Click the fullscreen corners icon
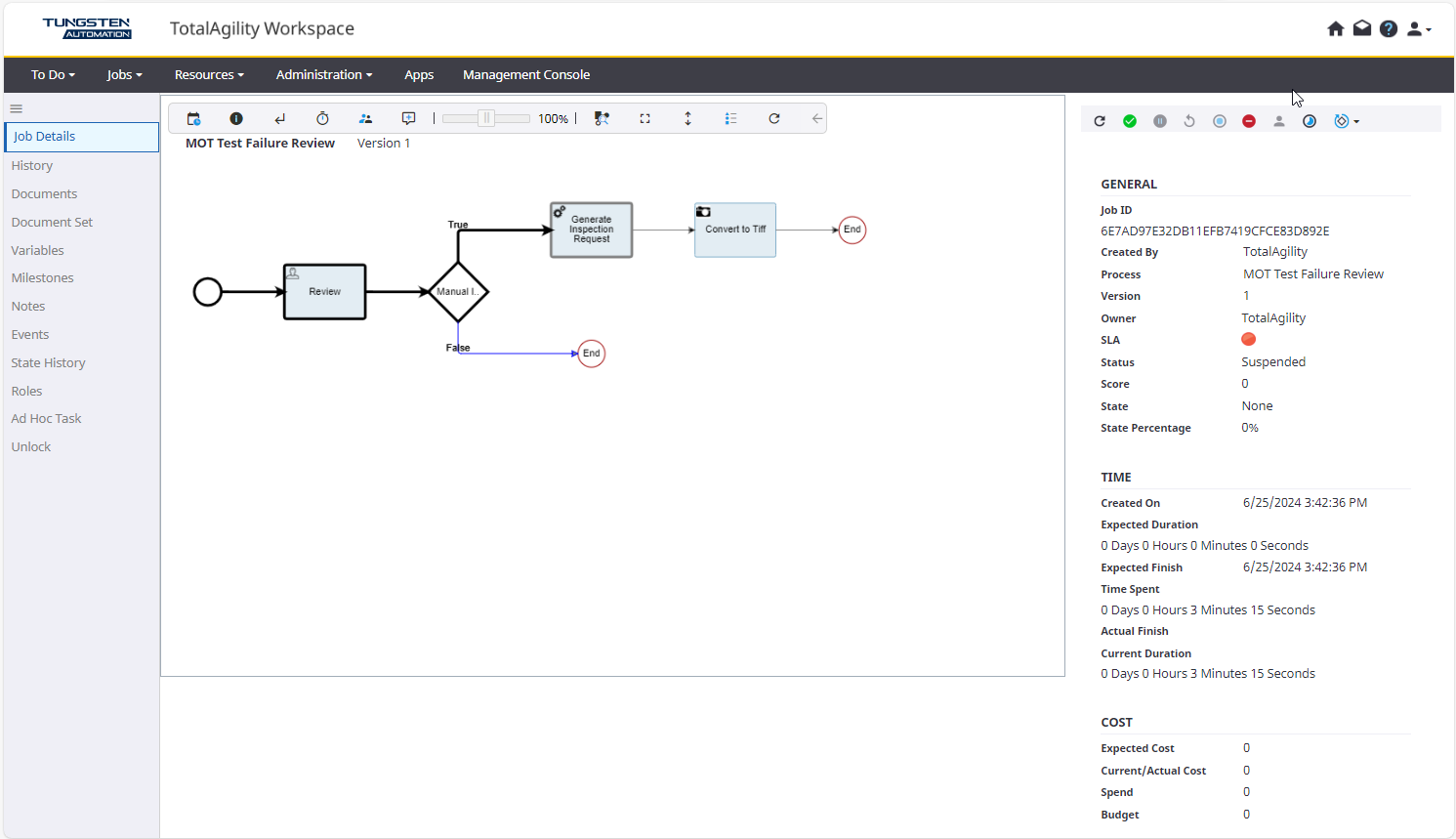 [645, 119]
